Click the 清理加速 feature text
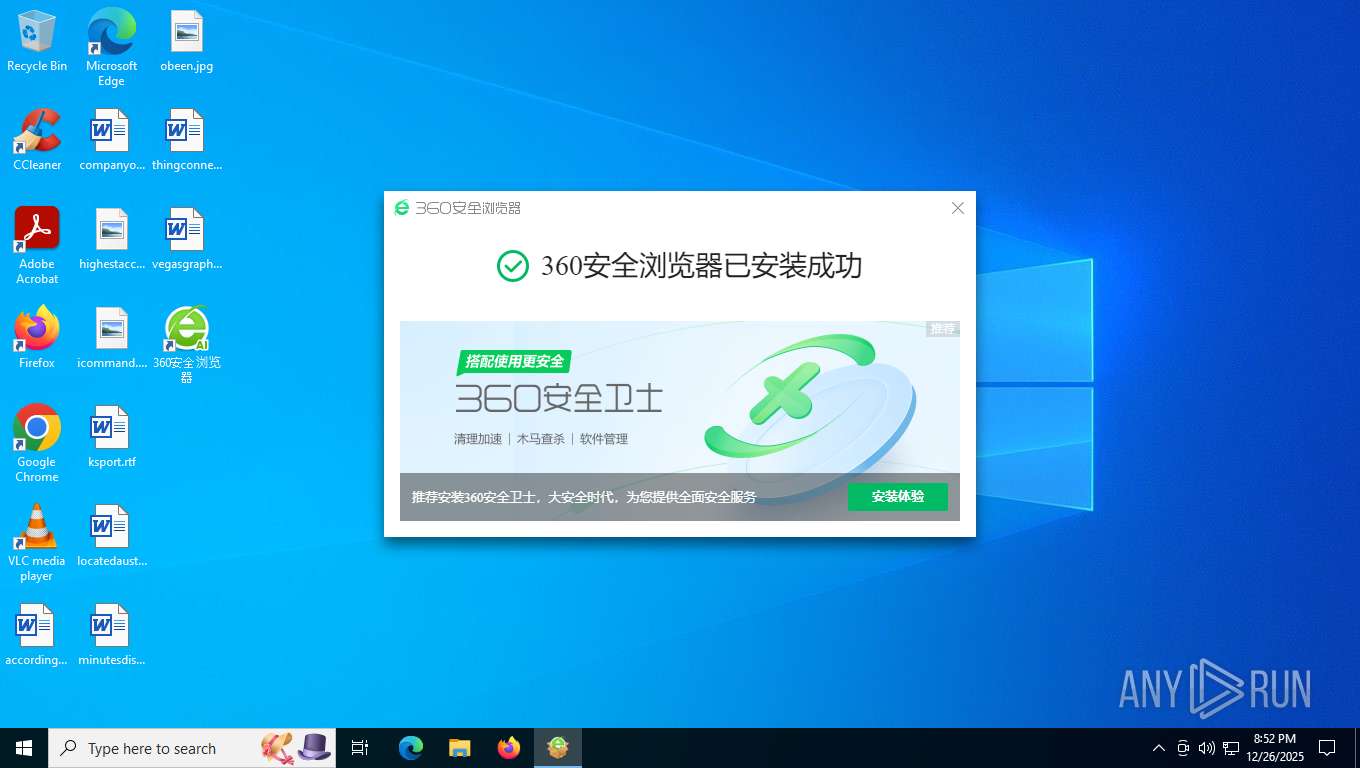 [478, 439]
